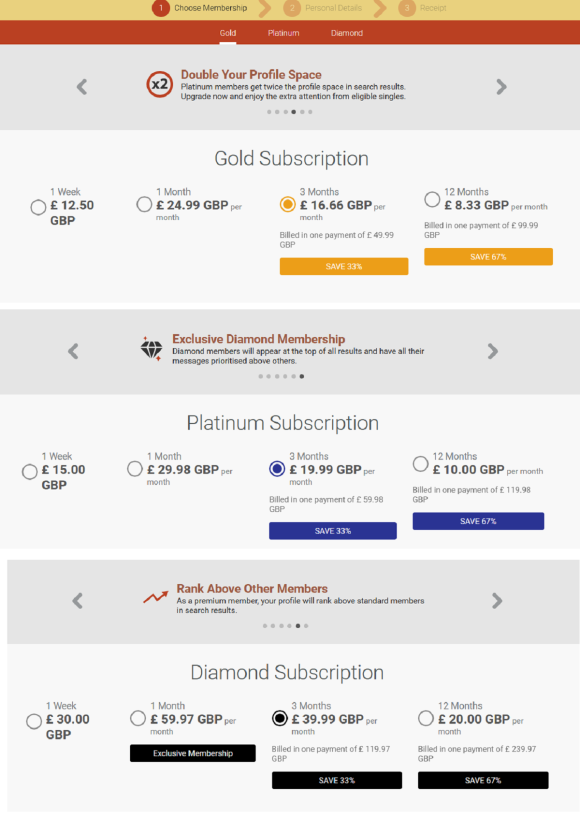Viewport: 580px width, 819px height.
Task: Go back in Rank Above Other Members banner
Action: 77,601
